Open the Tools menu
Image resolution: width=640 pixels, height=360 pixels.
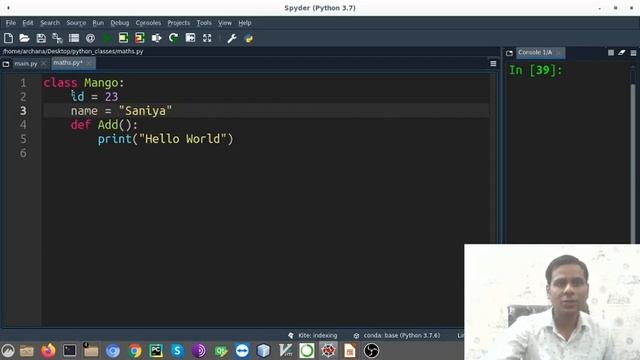coord(204,23)
